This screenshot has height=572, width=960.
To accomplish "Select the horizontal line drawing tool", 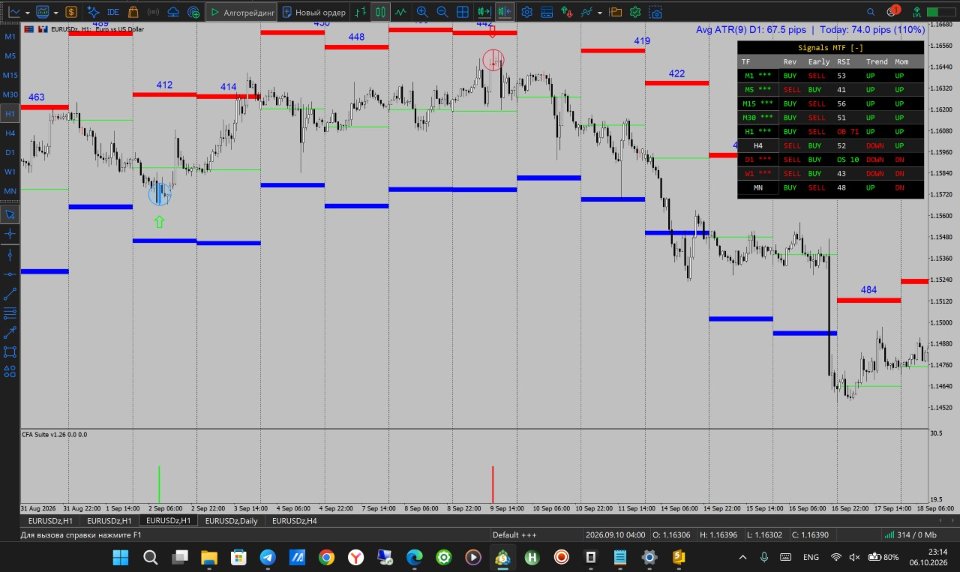I will 10,274.
